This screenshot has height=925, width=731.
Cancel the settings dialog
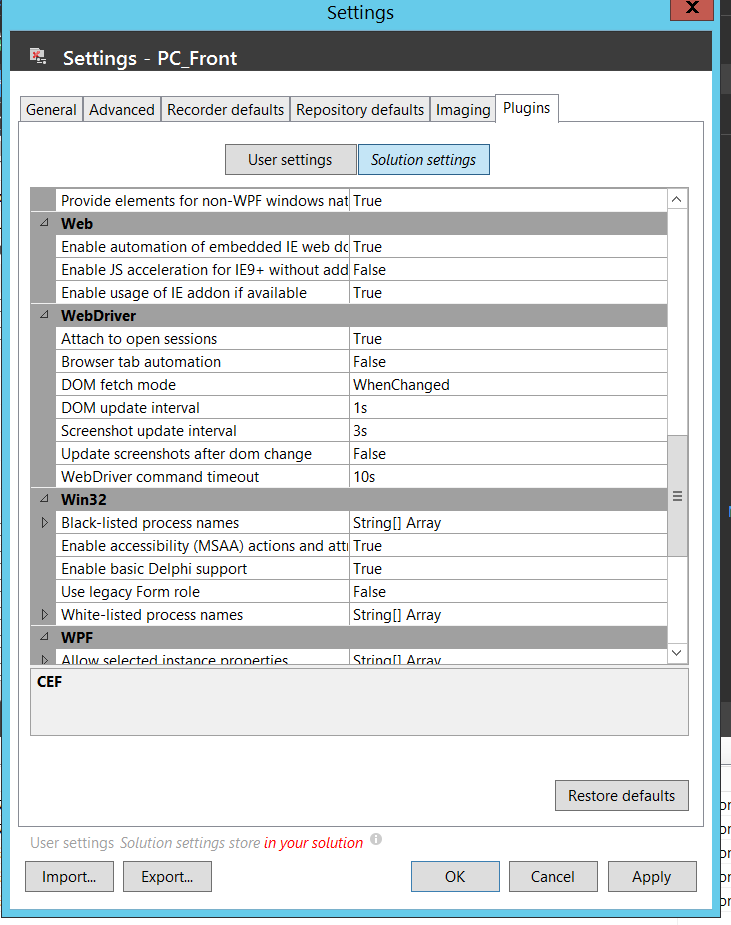tap(553, 877)
